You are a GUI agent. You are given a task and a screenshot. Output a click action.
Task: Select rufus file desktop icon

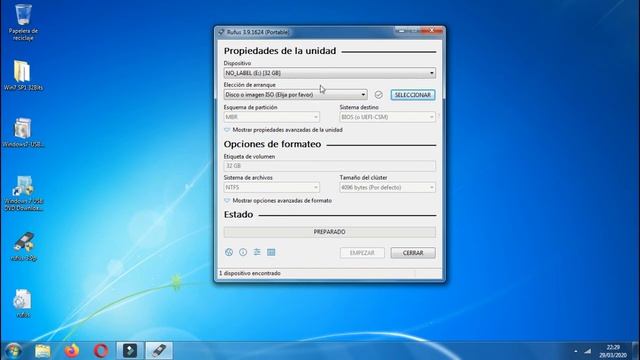tap(23, 303)
